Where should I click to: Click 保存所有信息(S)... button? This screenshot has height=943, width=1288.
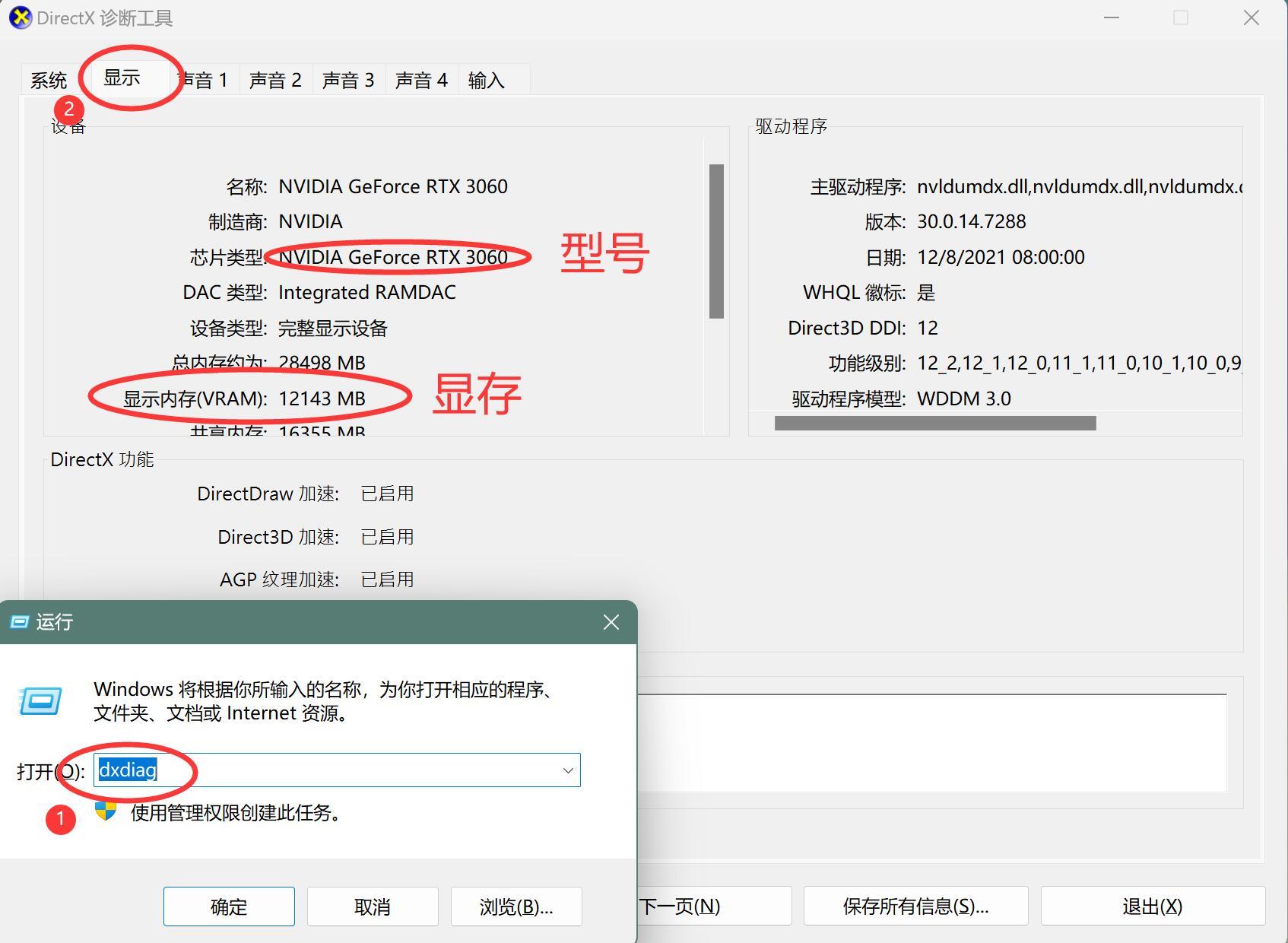point(915,906)
